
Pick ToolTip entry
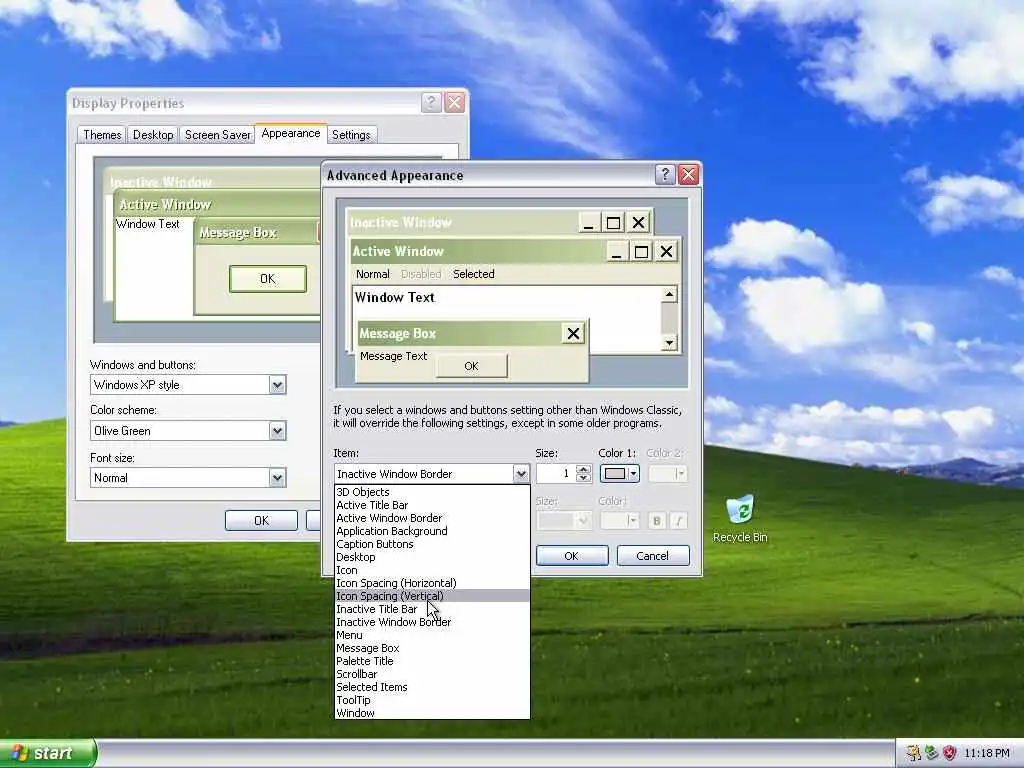[x=432, y=700]
